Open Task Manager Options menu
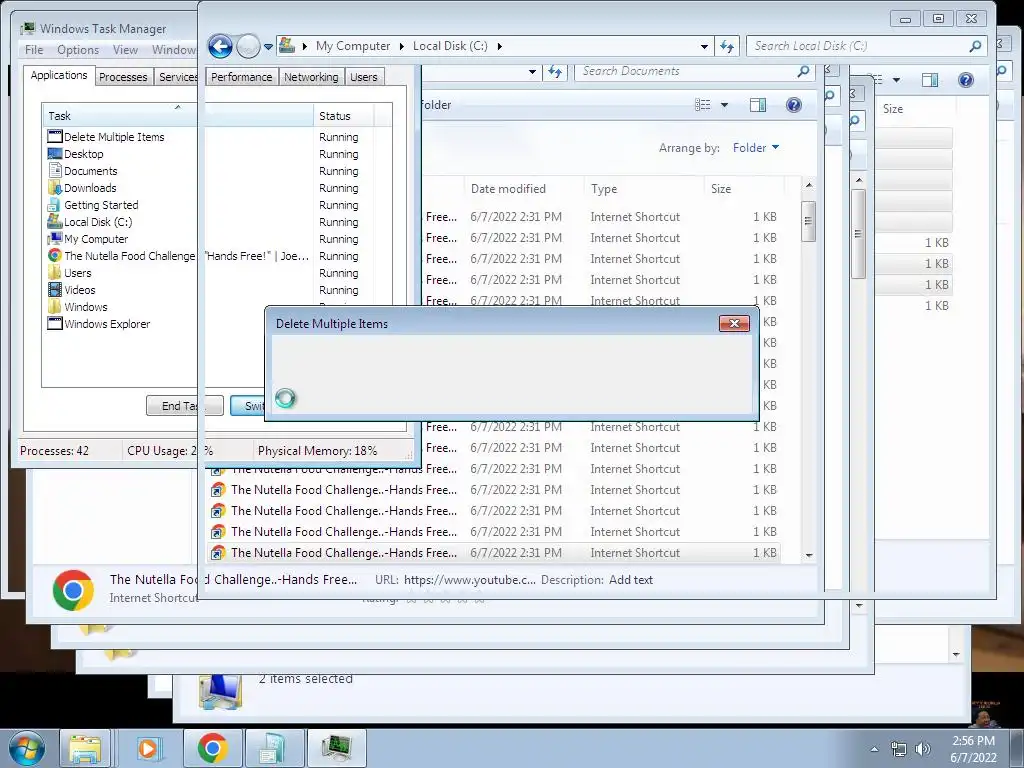The height and width of the screenshot is (768, 1024). [78, 50]
